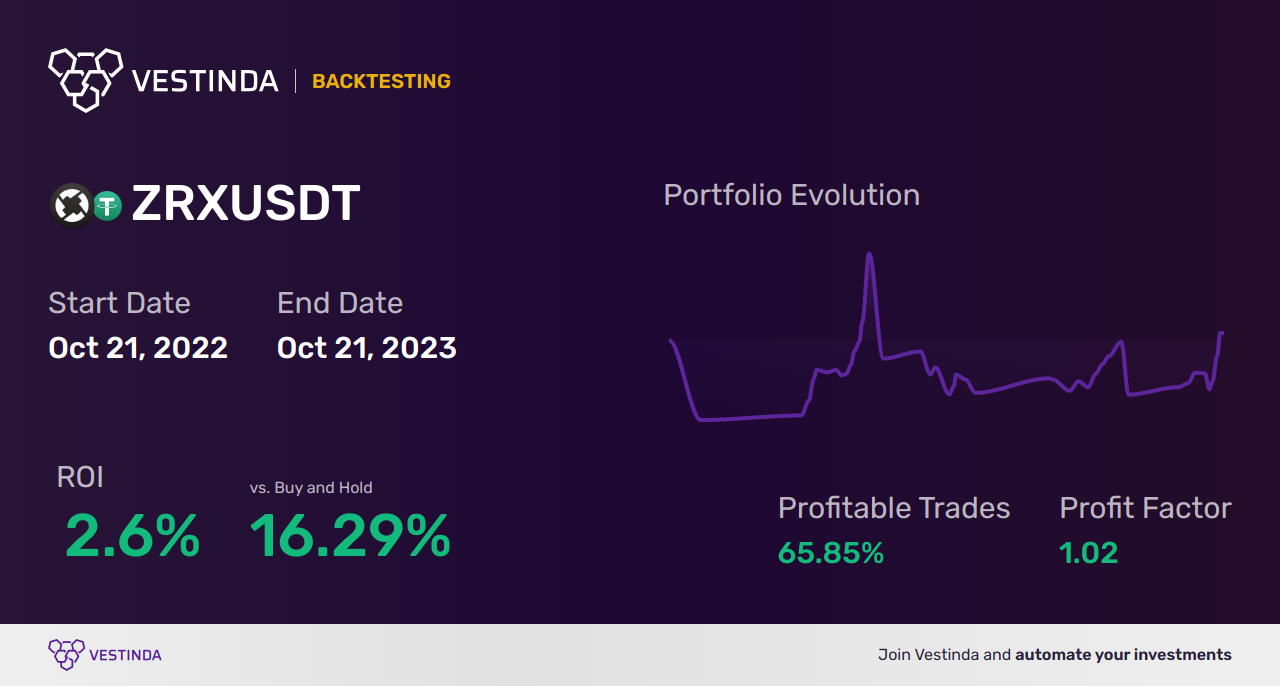Click the Profitable Trades label

894,508
